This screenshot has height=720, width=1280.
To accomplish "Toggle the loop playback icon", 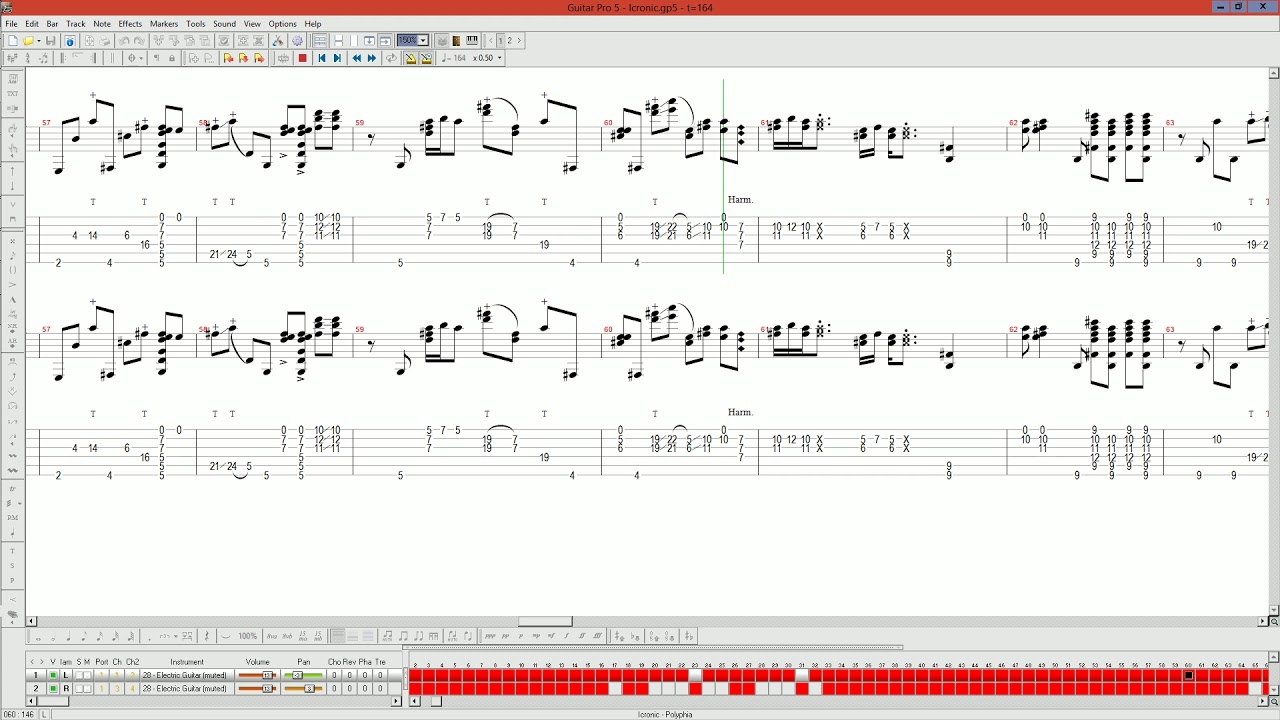I will click(x=391, y=58).
